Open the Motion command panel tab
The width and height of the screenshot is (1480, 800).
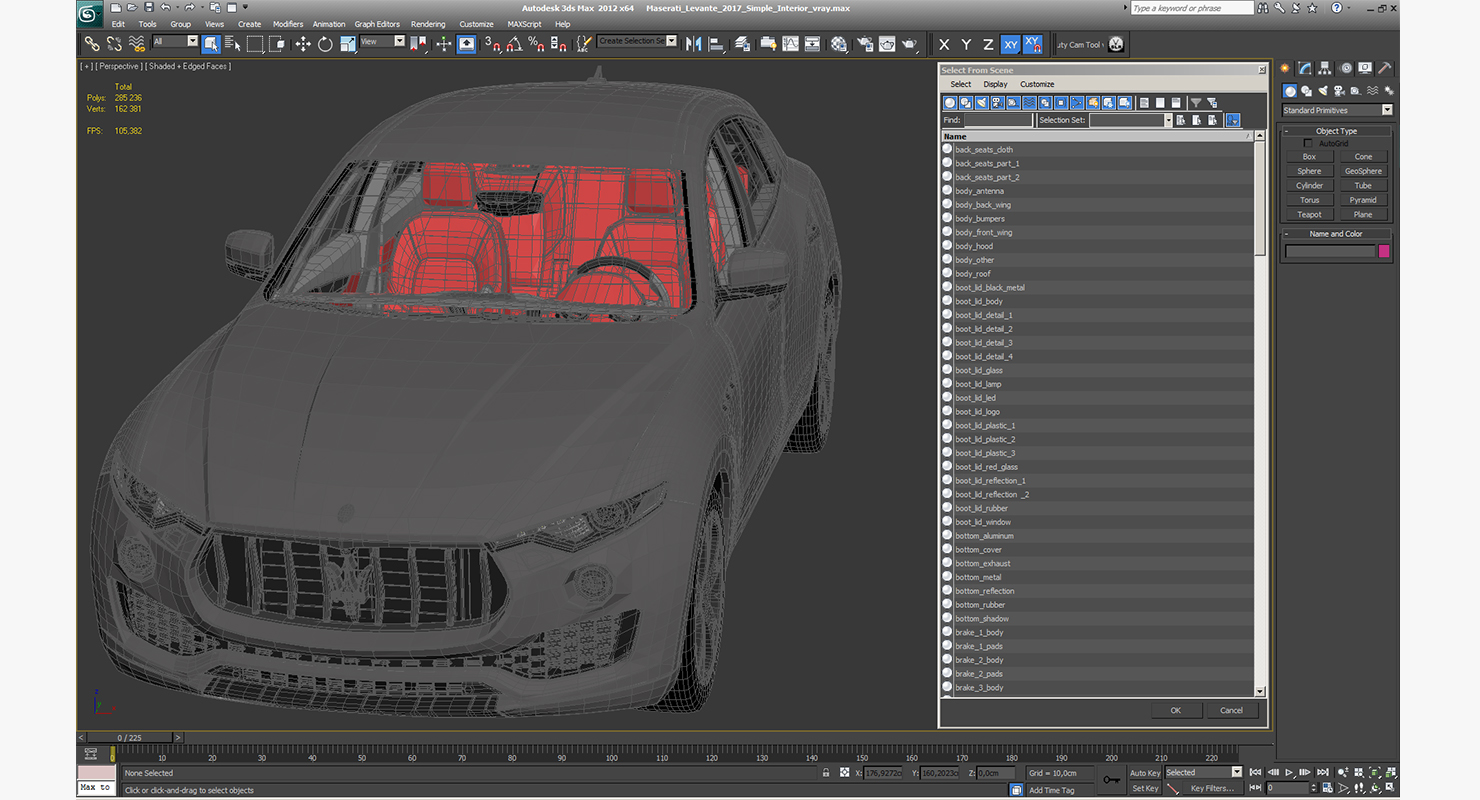1345,69
